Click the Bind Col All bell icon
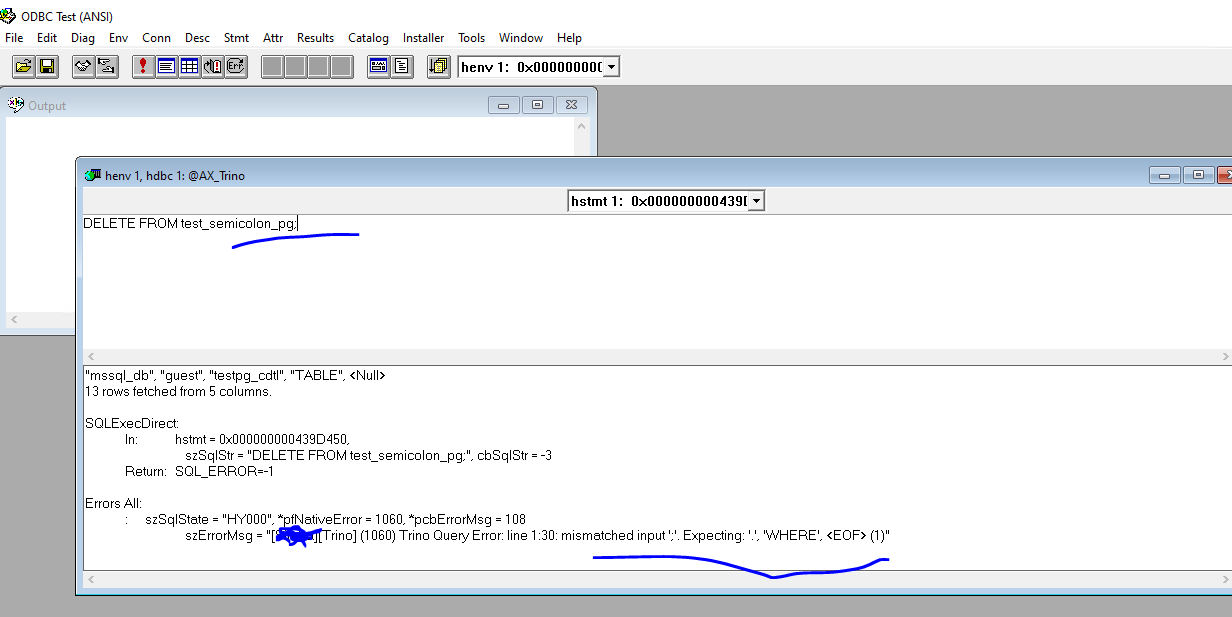1232x617 pixels. pyautogui.click(x=212, y=66)
